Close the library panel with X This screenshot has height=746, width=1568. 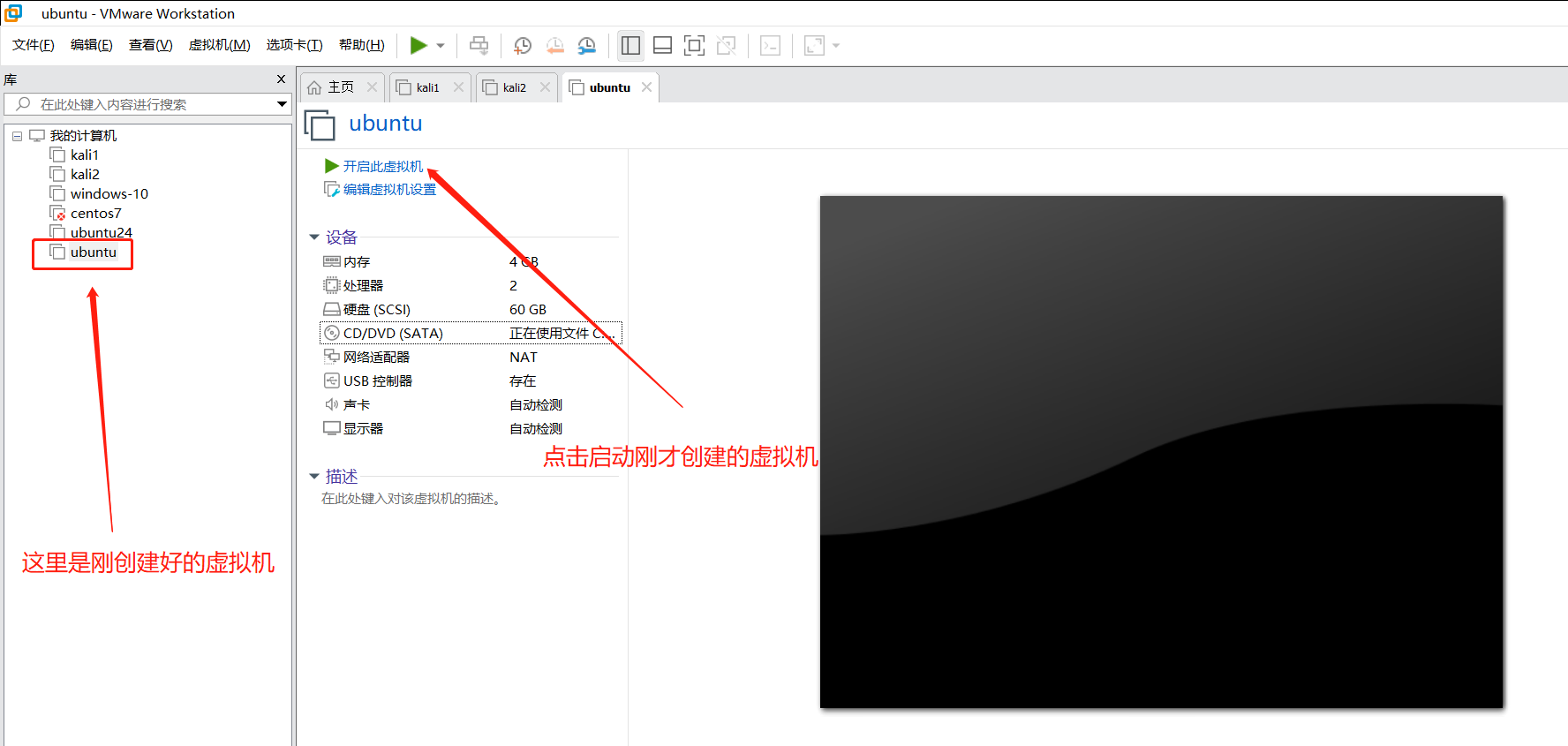[x=281, y=79]
